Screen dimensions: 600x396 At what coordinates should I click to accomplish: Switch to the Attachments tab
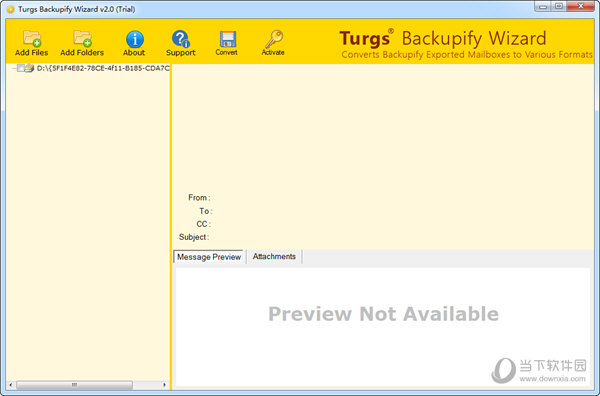[x=274, y=256]
